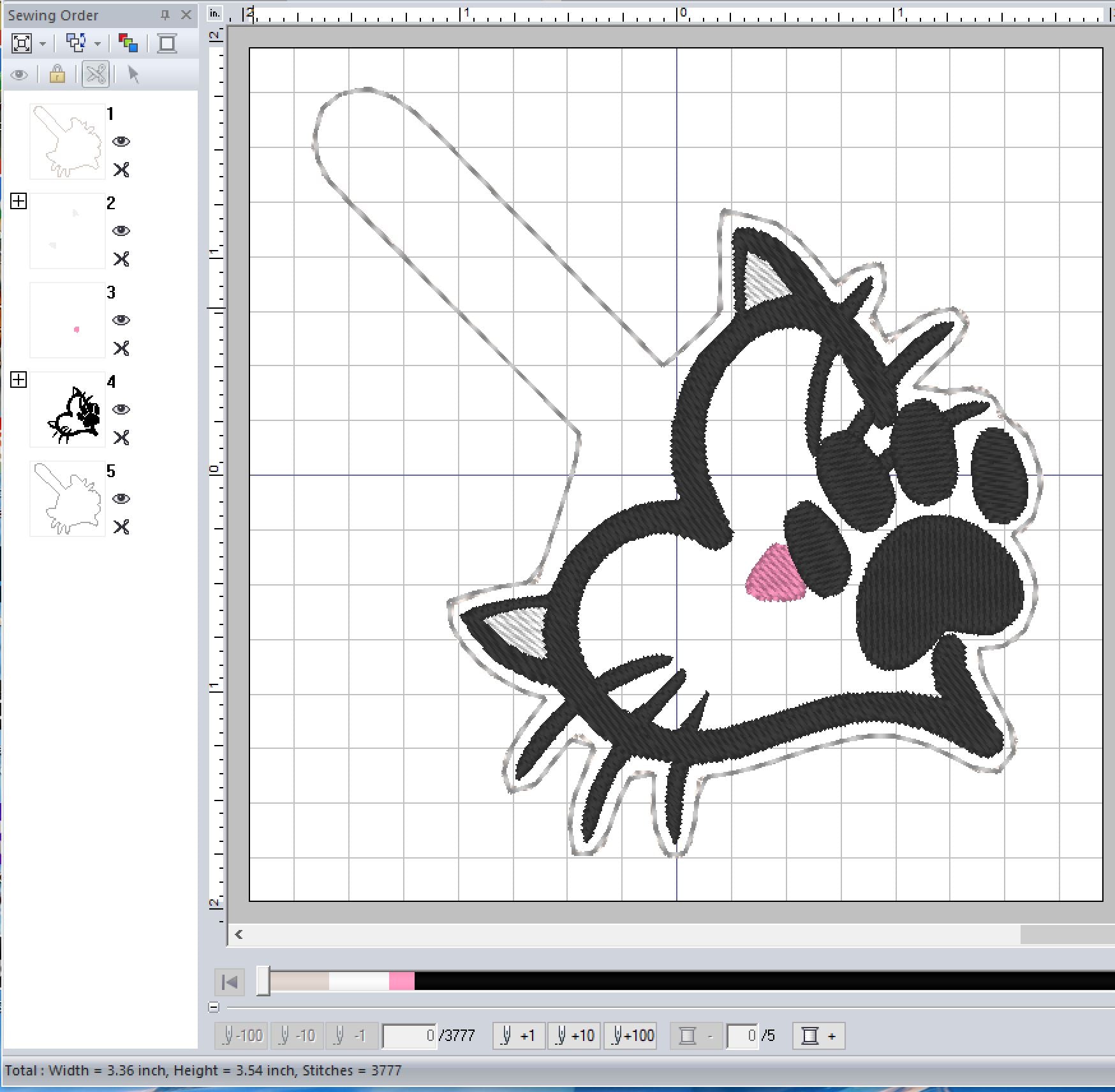Click the padlock lock icon
This screenshot has height=1092, width=1115.
(x=57, y=75)
